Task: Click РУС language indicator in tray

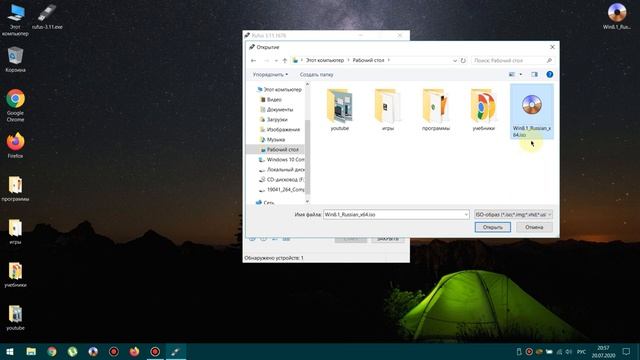Action: [x=582, y=351]
